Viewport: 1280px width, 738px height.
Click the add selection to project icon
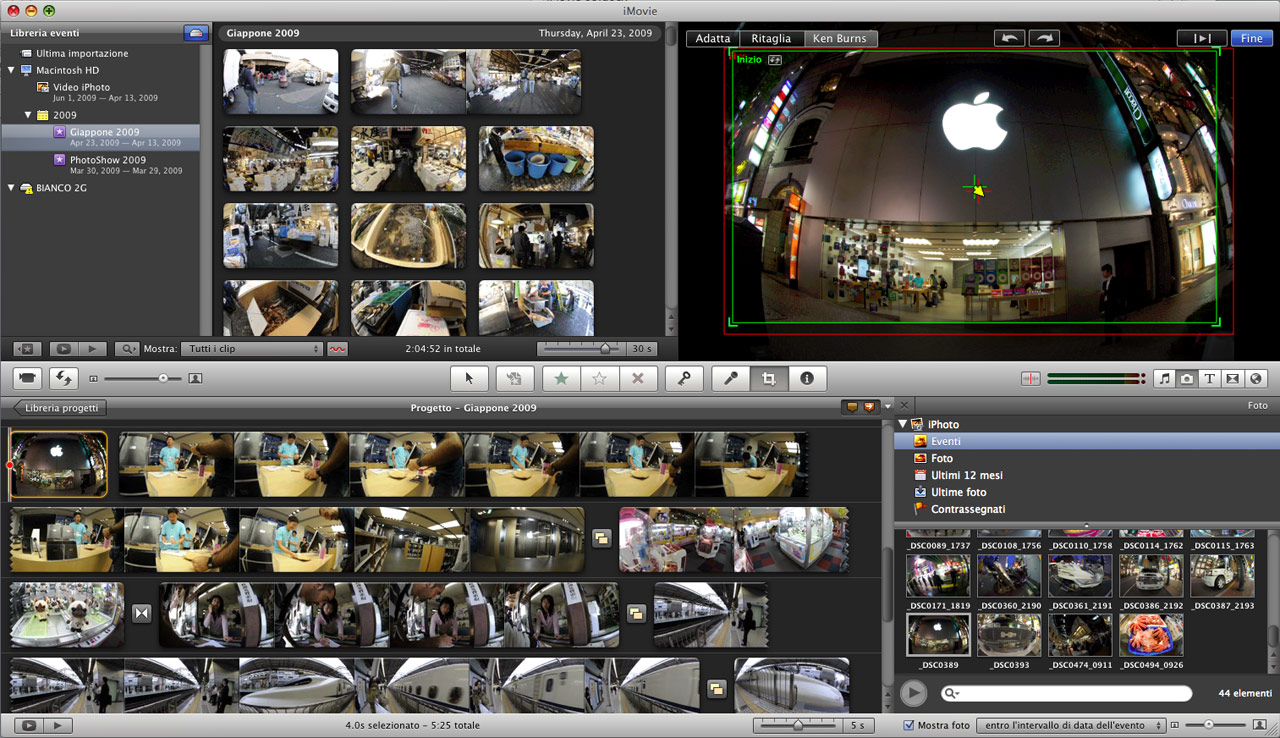(514, 378)
